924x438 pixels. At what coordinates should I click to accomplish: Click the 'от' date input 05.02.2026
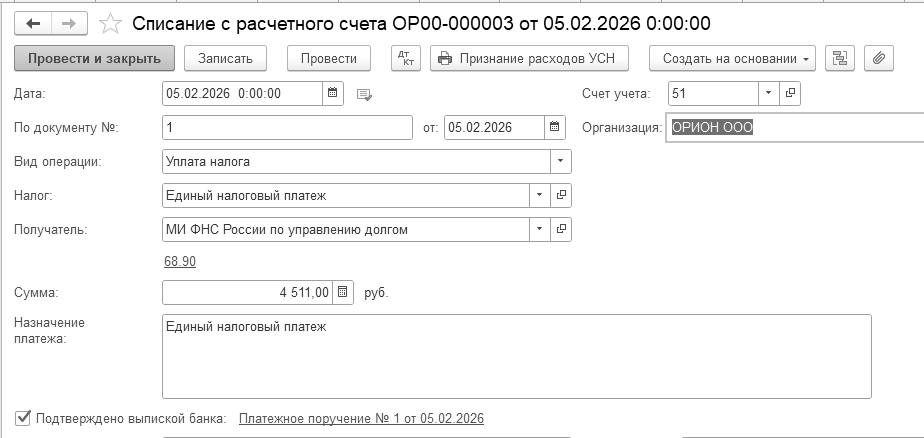coord(494,127)
